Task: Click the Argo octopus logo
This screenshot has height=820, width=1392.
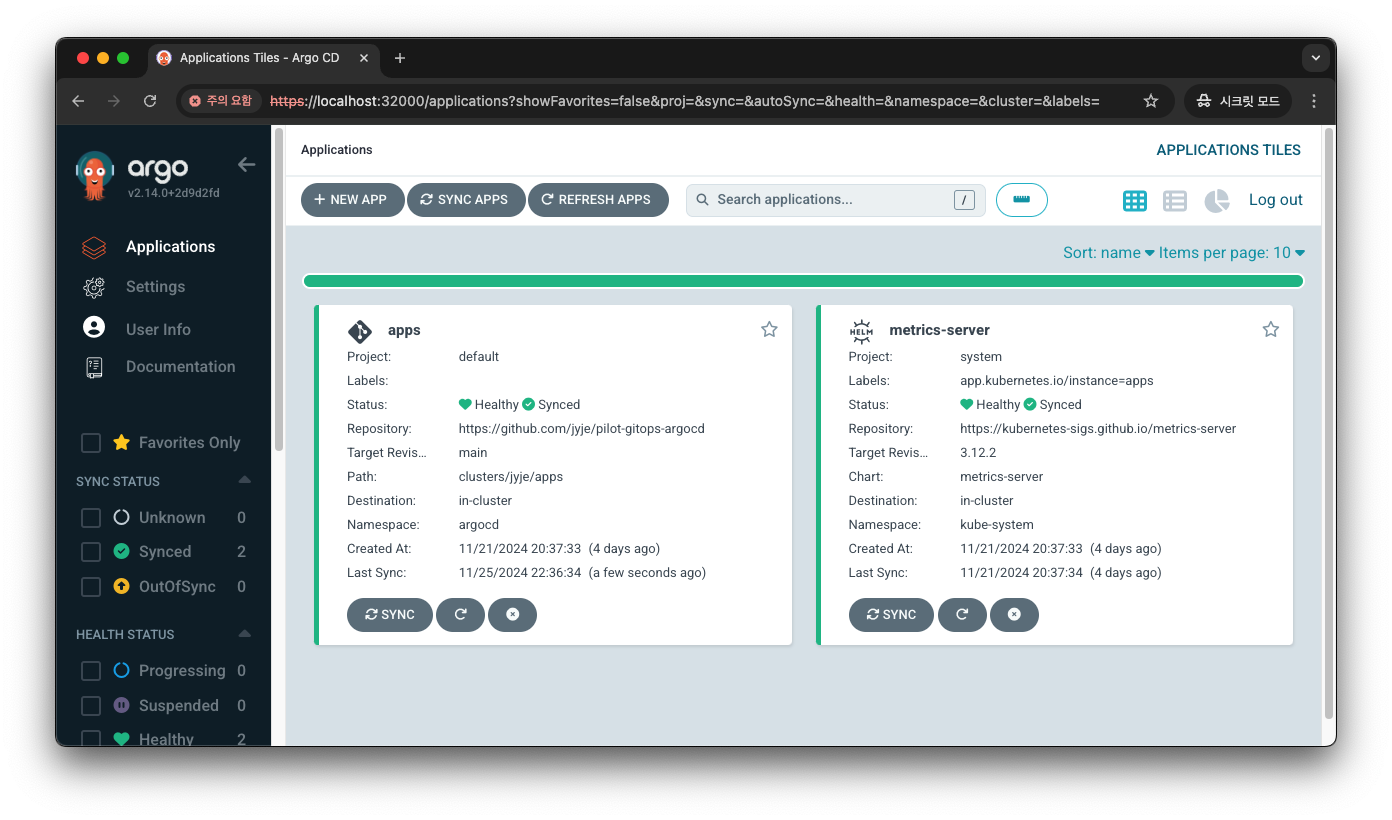Action: (x=95, y=175)
